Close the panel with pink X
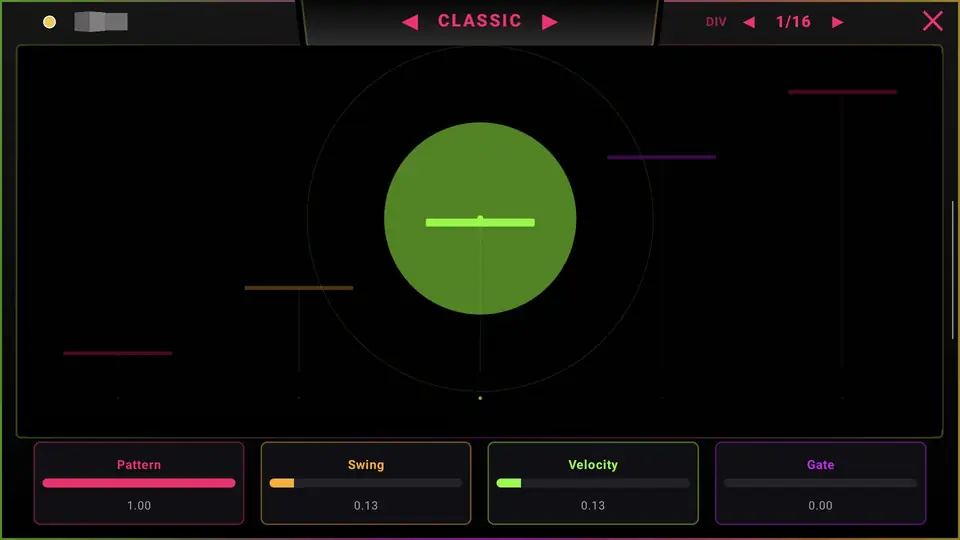The width and height of the screenshot is (960, 540). pos(932,21)
